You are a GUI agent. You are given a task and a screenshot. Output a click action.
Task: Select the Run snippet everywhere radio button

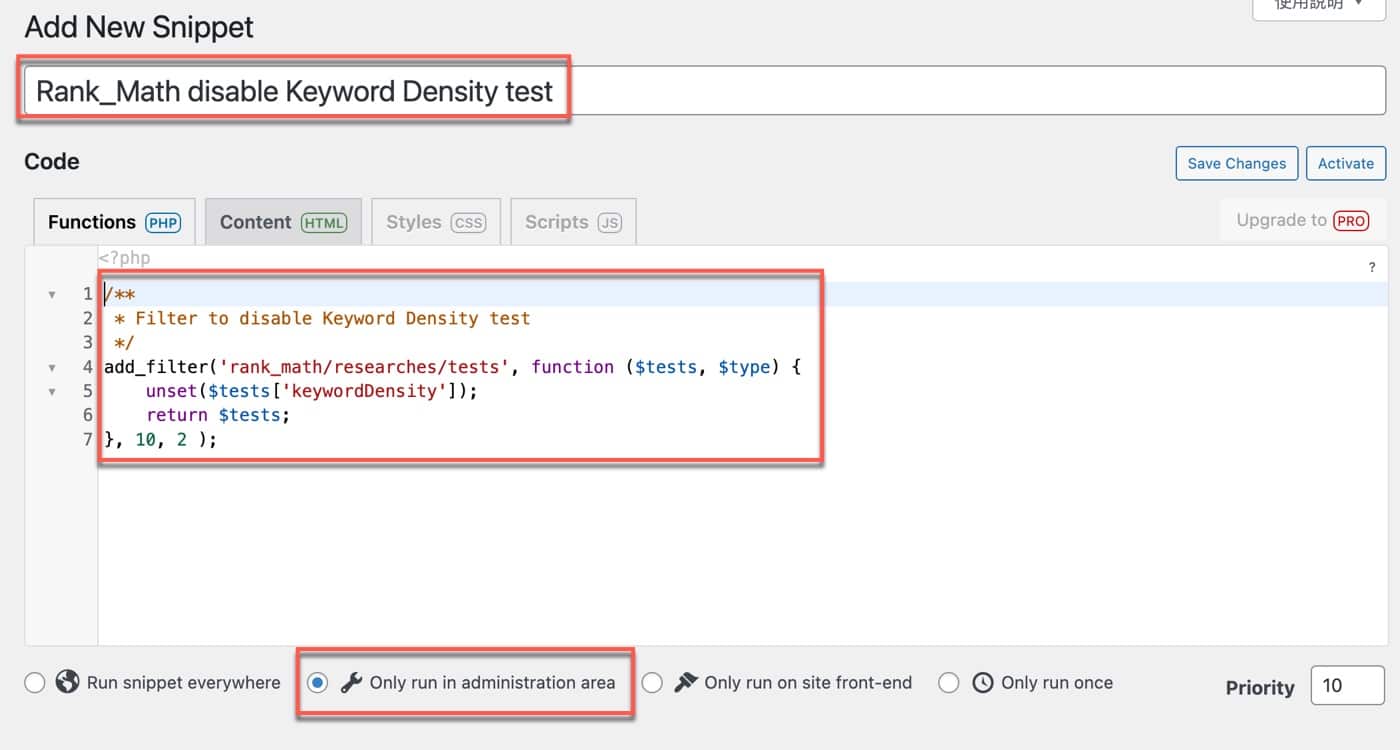click(35, 683)
